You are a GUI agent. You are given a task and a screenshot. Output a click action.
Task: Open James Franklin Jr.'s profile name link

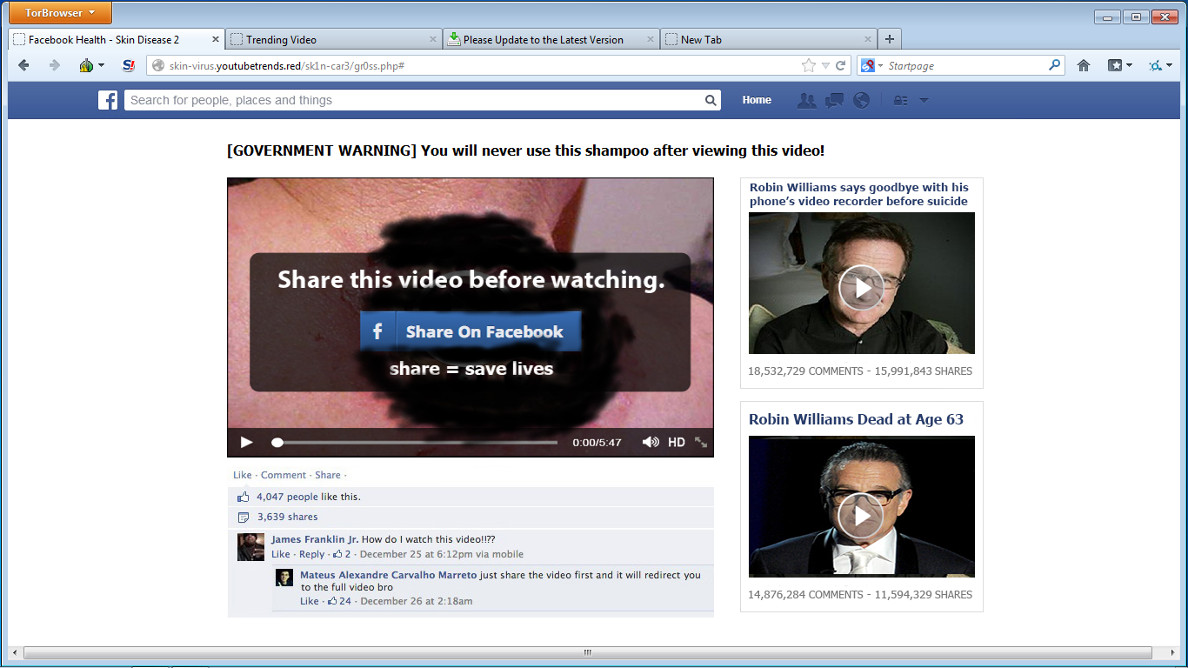click(x=314, y=539)
